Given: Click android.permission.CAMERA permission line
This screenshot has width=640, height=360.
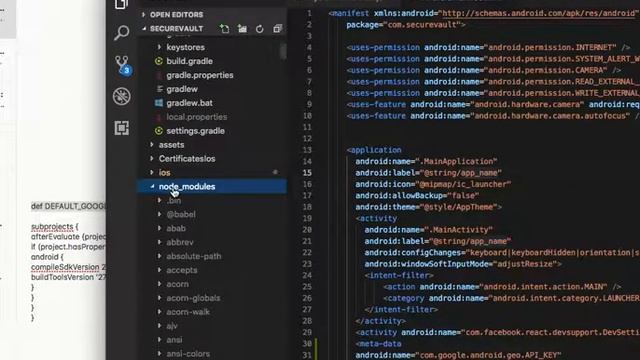Looking at the screenshot, I should 484,70.
